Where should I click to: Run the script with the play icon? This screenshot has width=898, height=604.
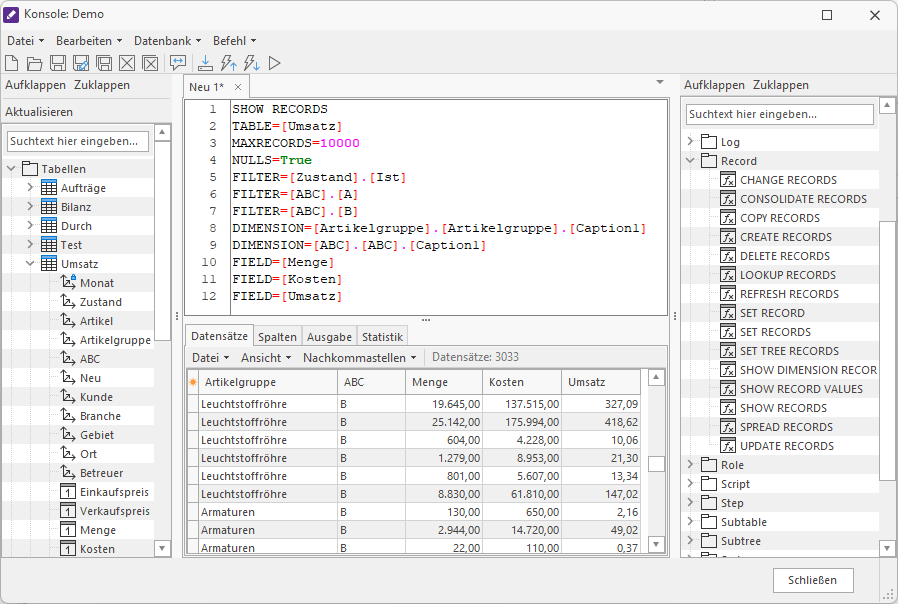(x=274, y=64)
